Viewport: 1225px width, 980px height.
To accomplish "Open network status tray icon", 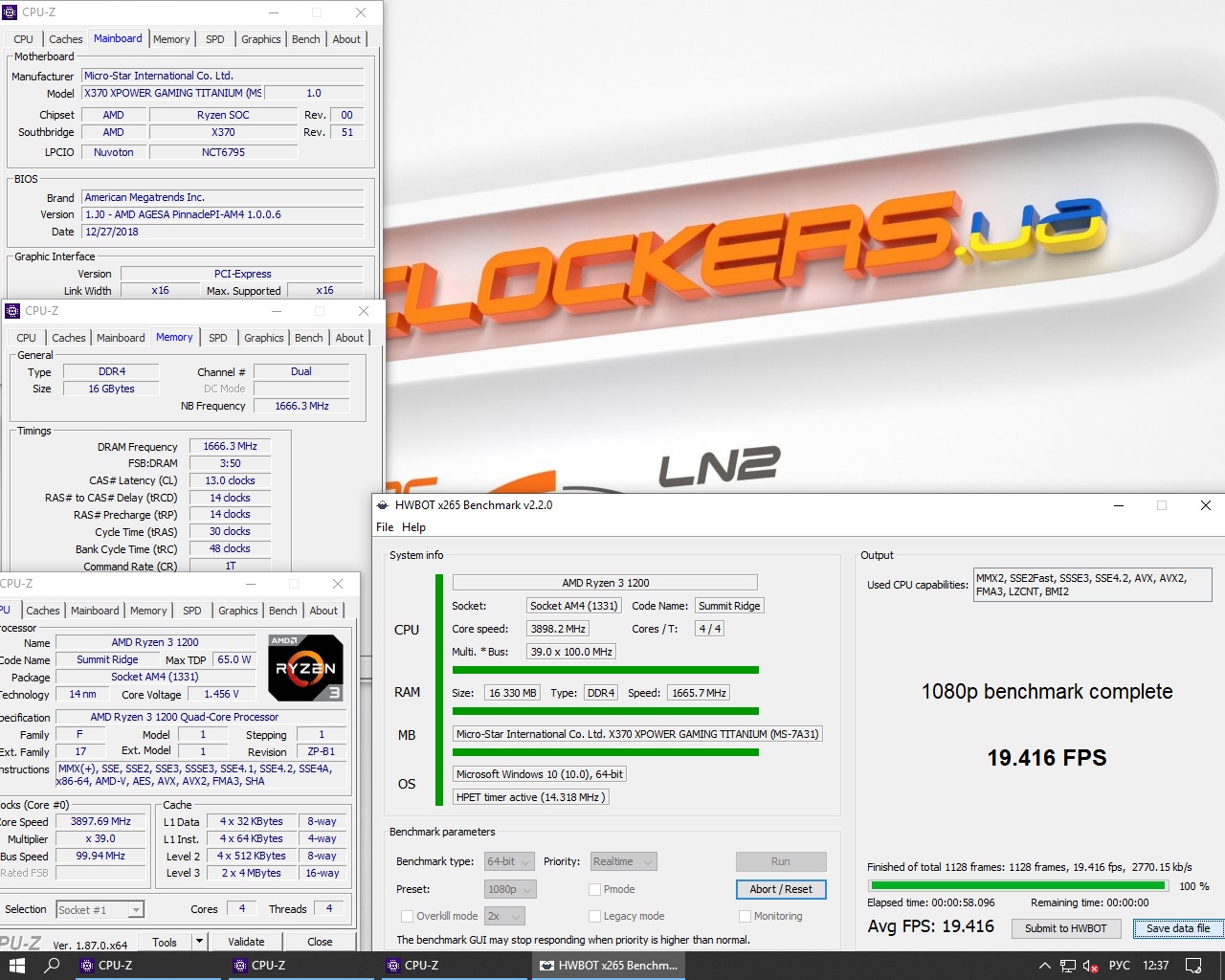I will tap(1068, 966).
